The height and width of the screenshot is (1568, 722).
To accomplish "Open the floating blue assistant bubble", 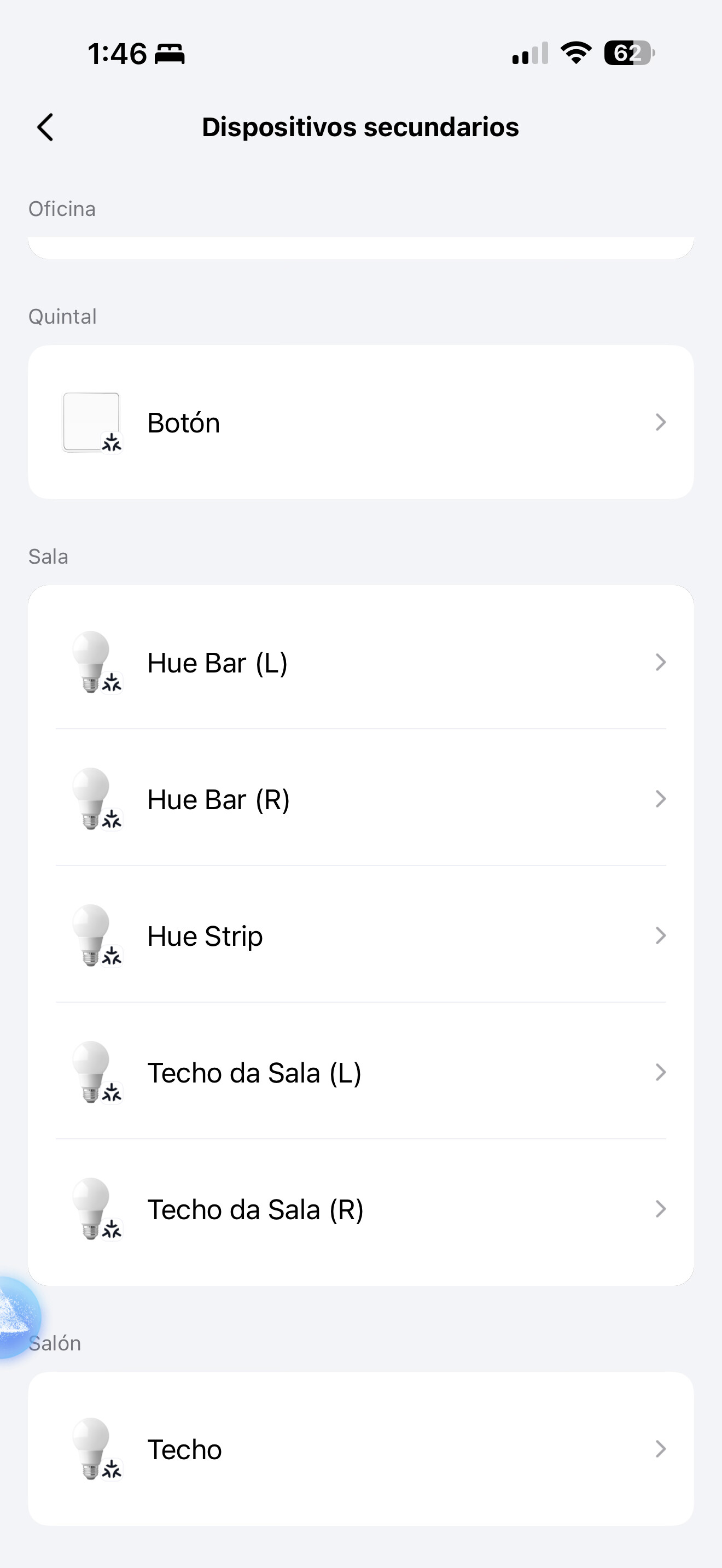I will point(17,1318).
